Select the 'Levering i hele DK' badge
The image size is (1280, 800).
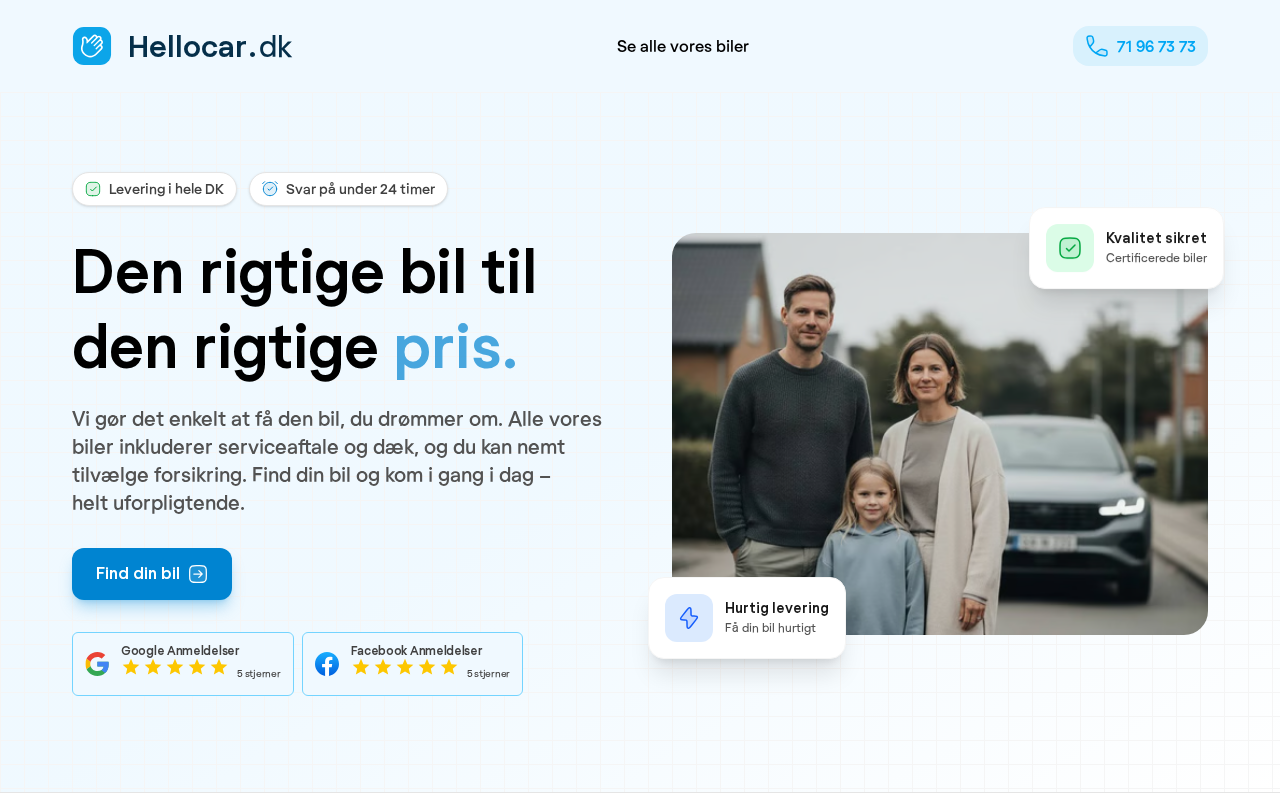[154, 189]
